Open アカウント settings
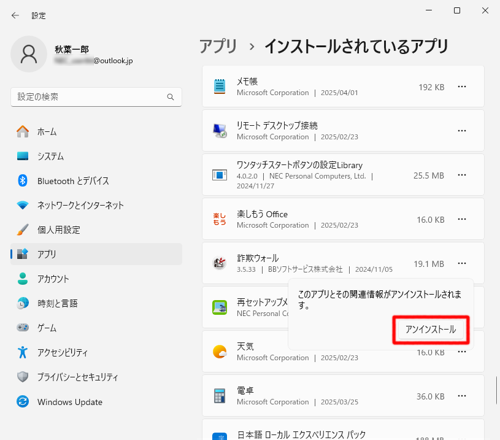Image resolution: width=500 pixels, height=440 pixels. click(x=96, y=279)
